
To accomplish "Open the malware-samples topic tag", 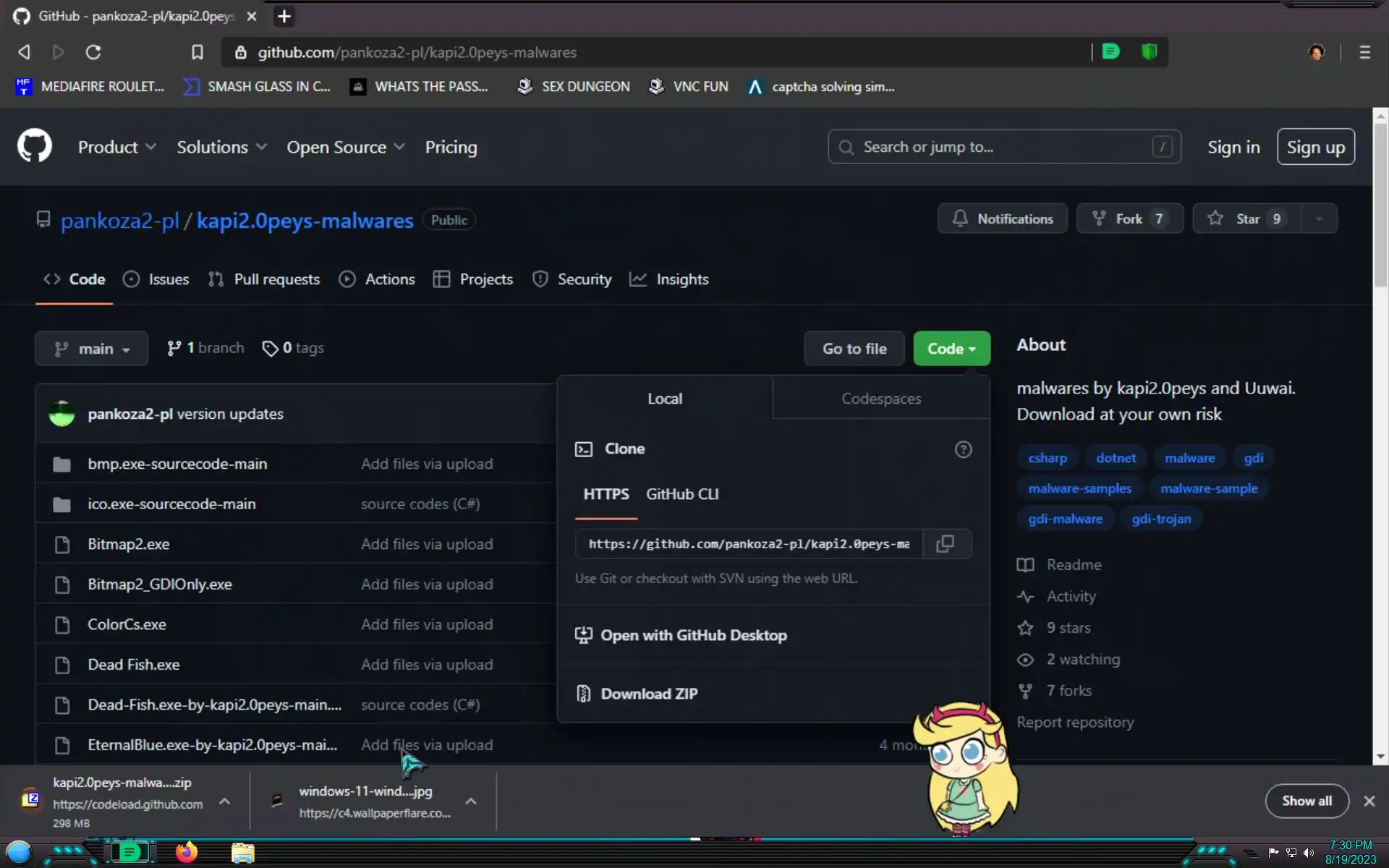I will click(x=1079, y=488).
